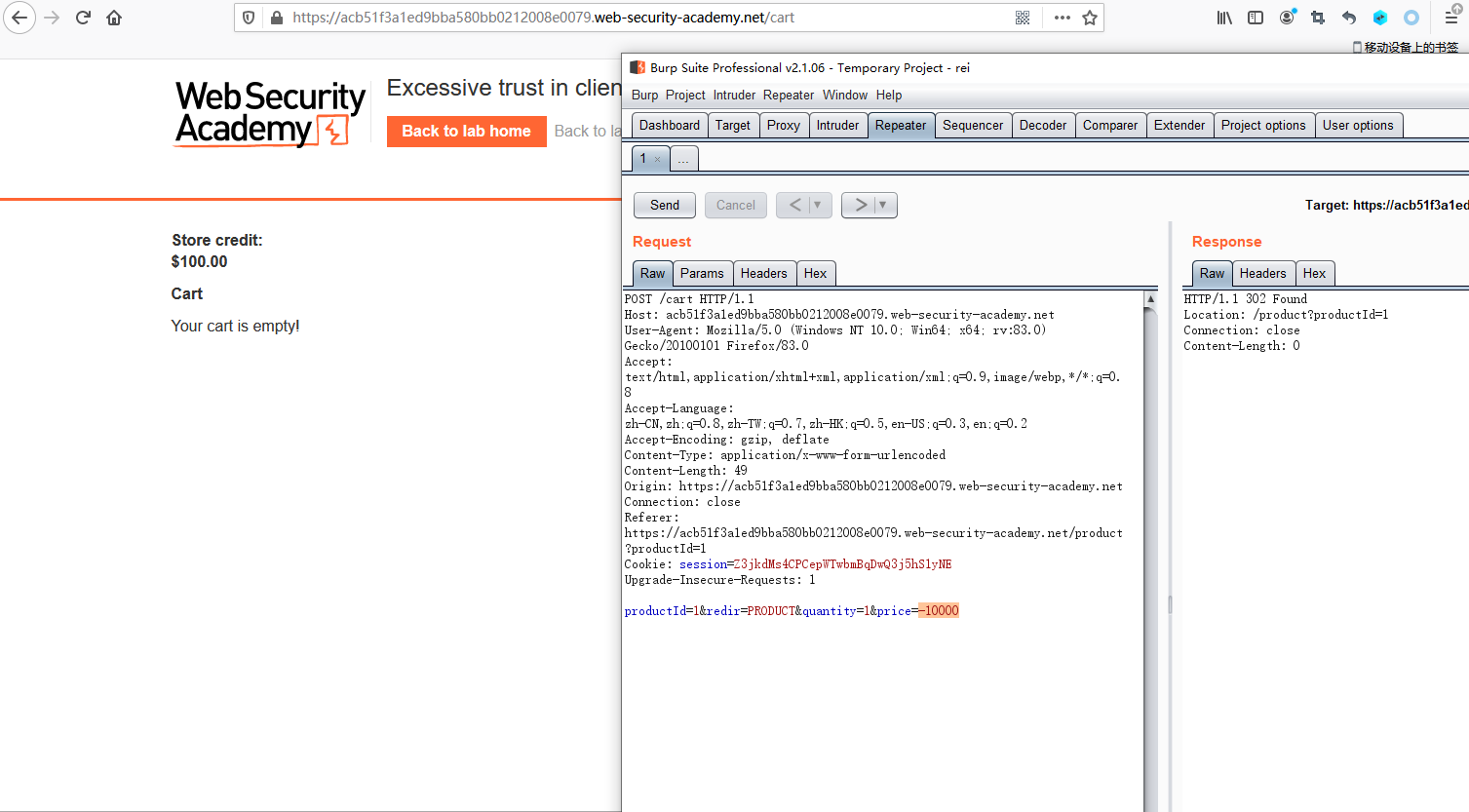The image size is (1469, 812).
Task: Select the Repeater tool tab
Action: point(901,125)
